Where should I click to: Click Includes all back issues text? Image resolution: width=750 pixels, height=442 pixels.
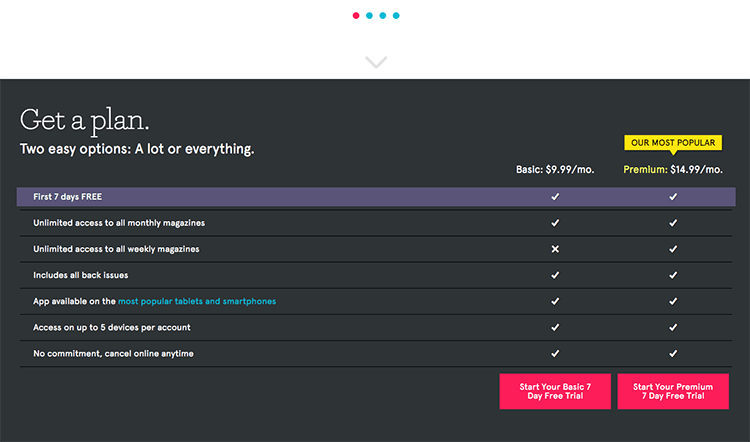tap(80, 275)
